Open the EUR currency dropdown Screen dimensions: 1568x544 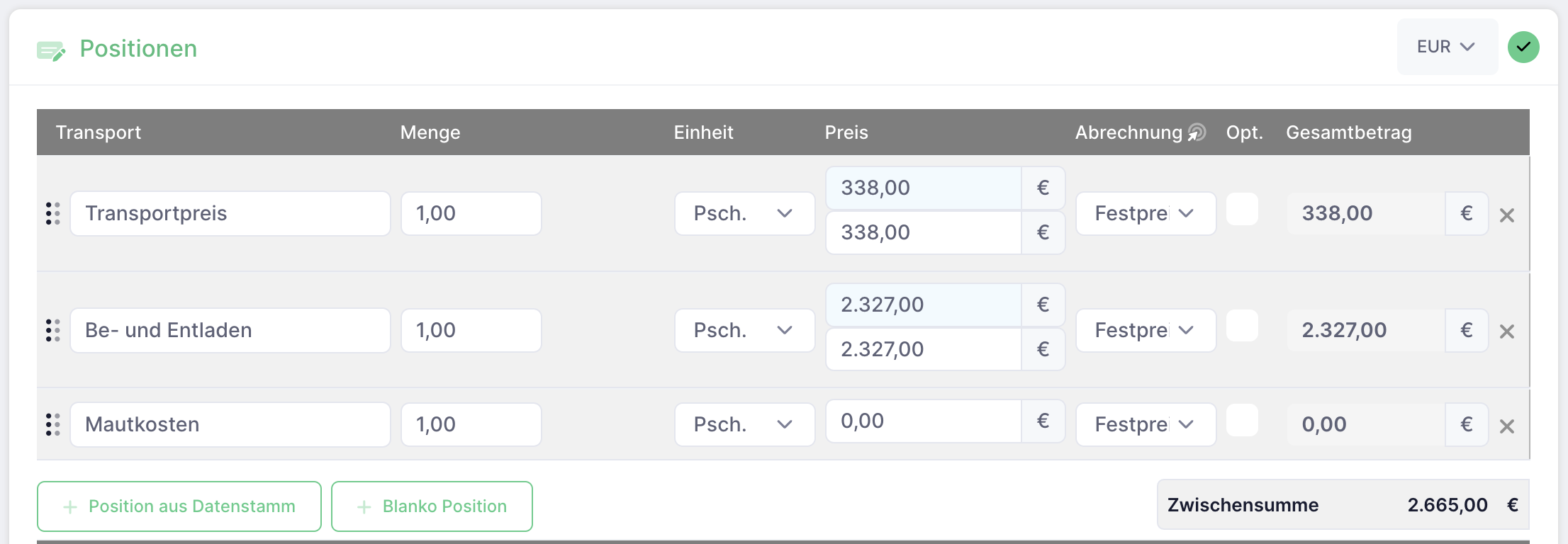(1447, 47)
